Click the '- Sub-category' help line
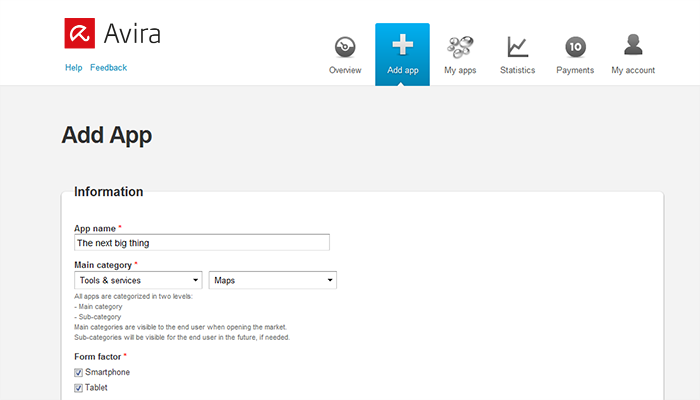 click(98, 317)
